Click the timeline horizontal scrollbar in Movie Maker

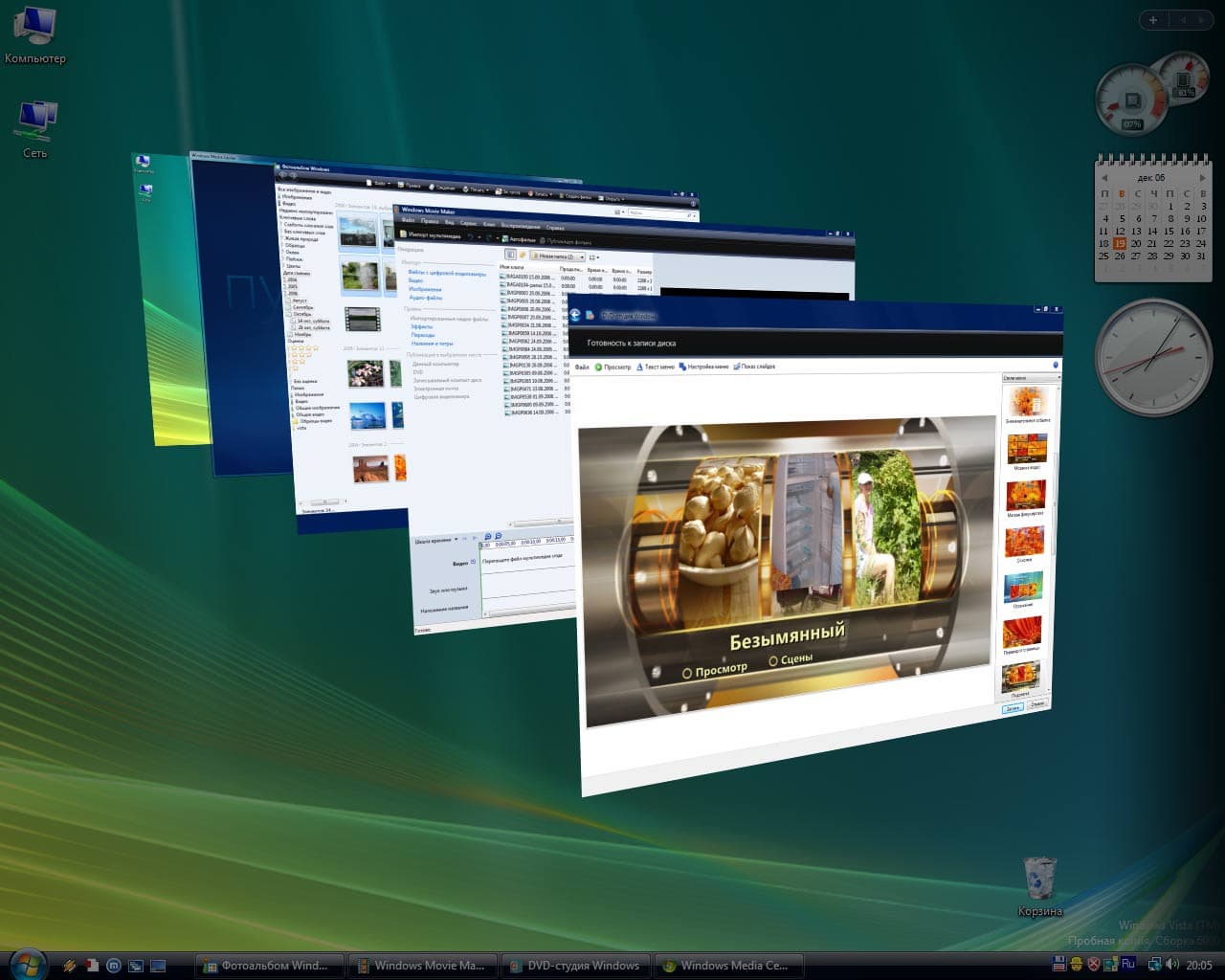526,610
